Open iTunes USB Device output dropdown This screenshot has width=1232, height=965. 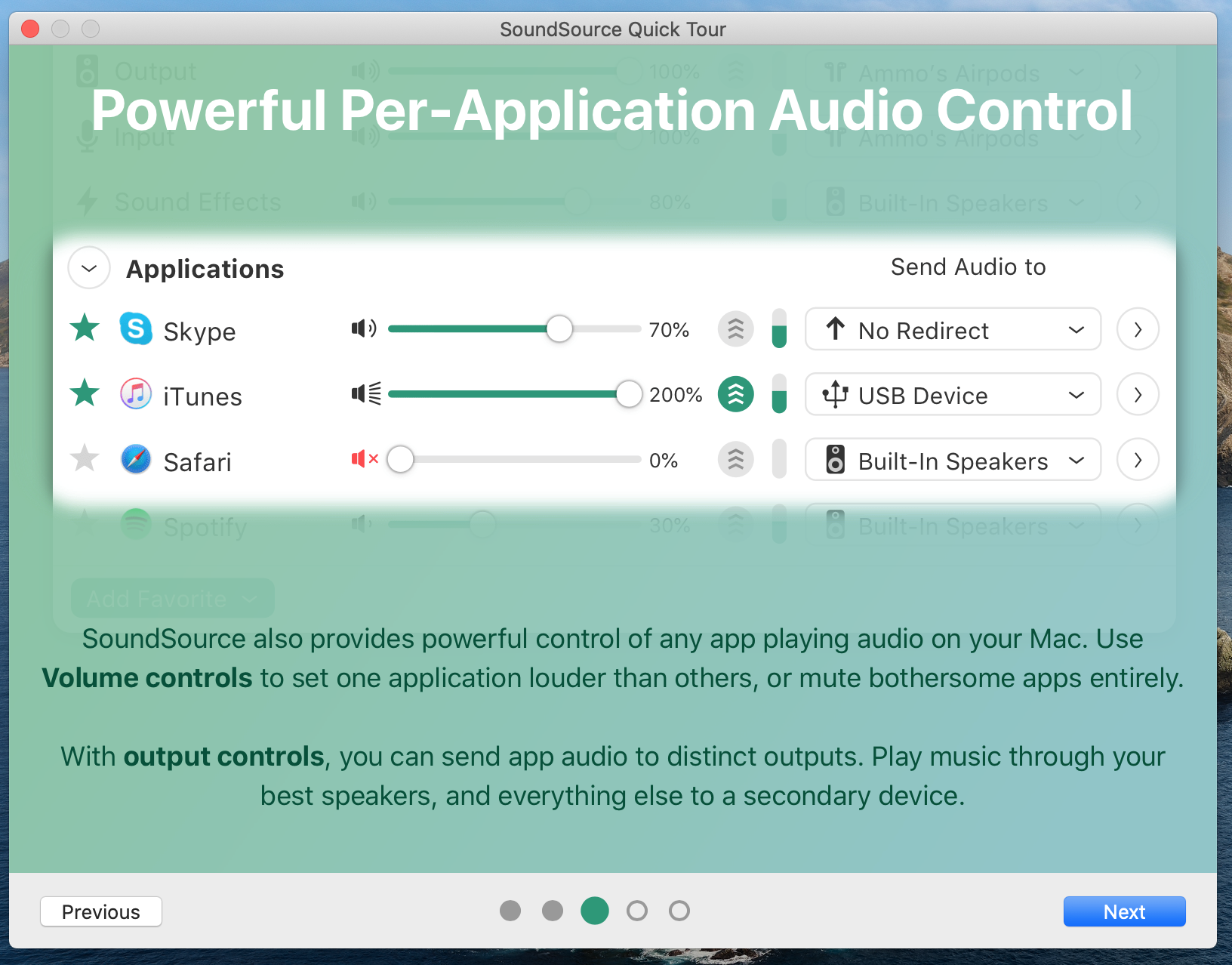pos(953,393)
